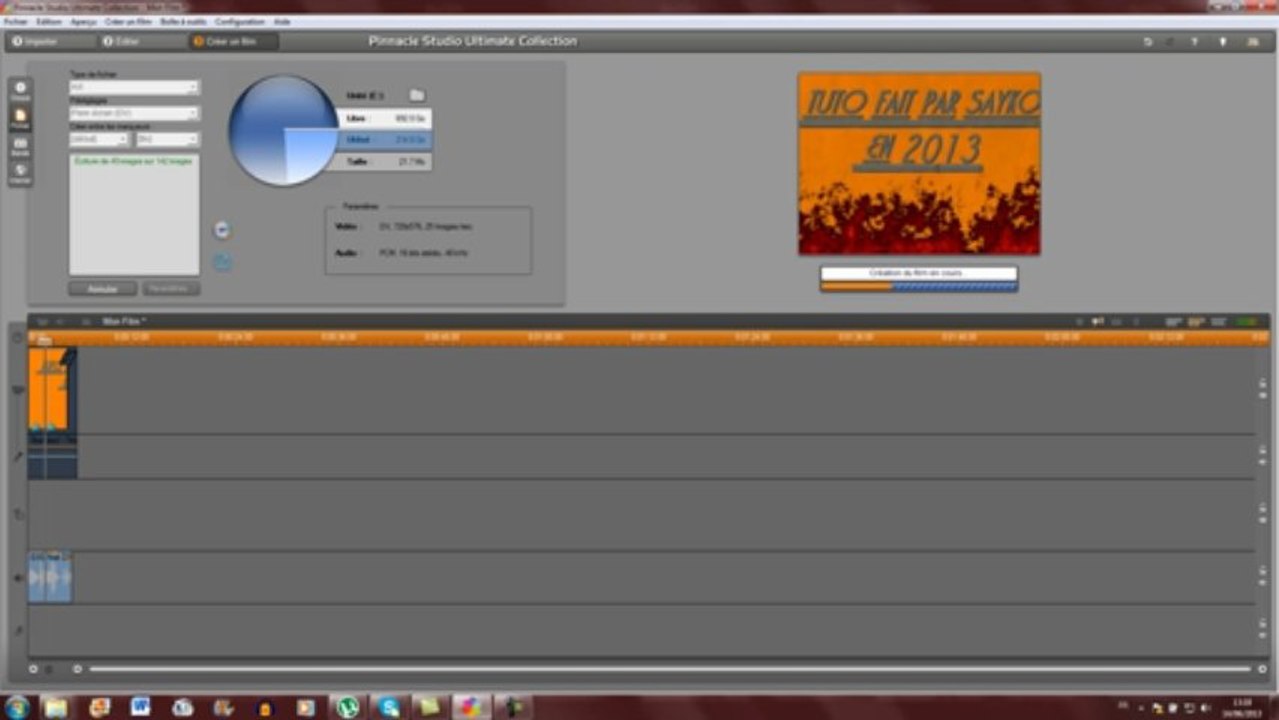Select the Disque output type icon

(x=20, y=91)
